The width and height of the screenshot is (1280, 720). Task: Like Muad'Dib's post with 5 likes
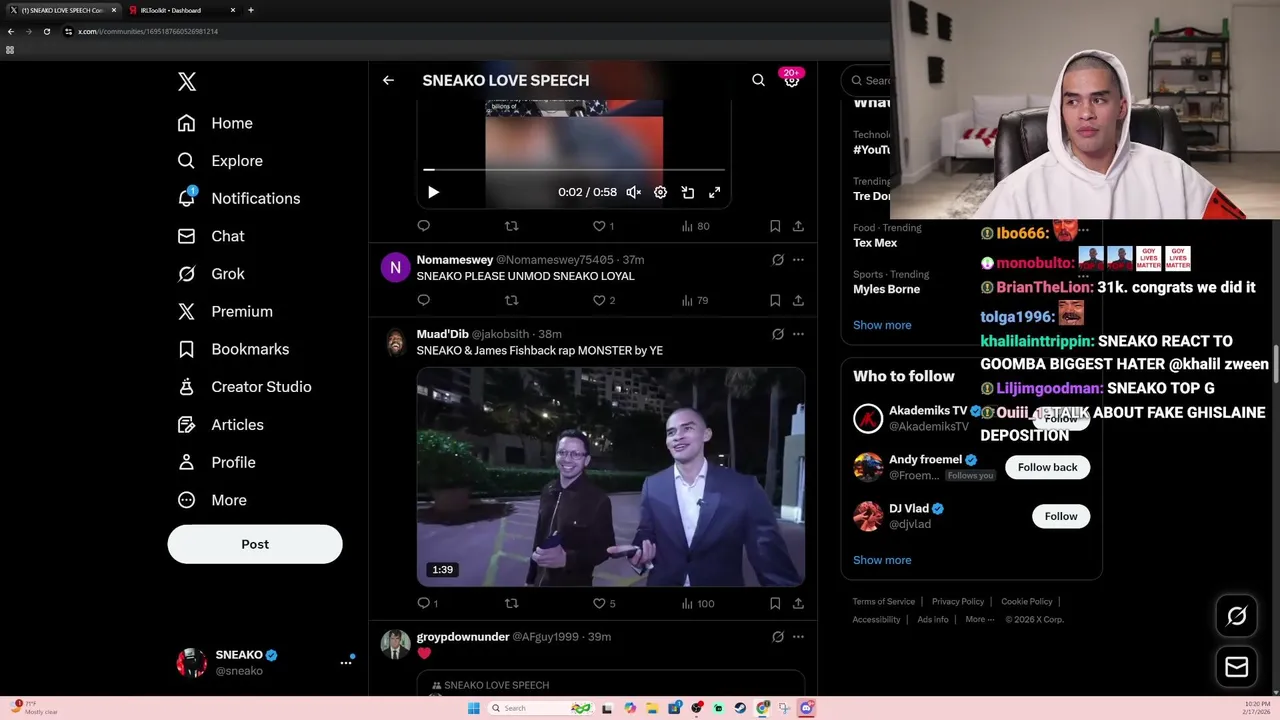[603, 603]
